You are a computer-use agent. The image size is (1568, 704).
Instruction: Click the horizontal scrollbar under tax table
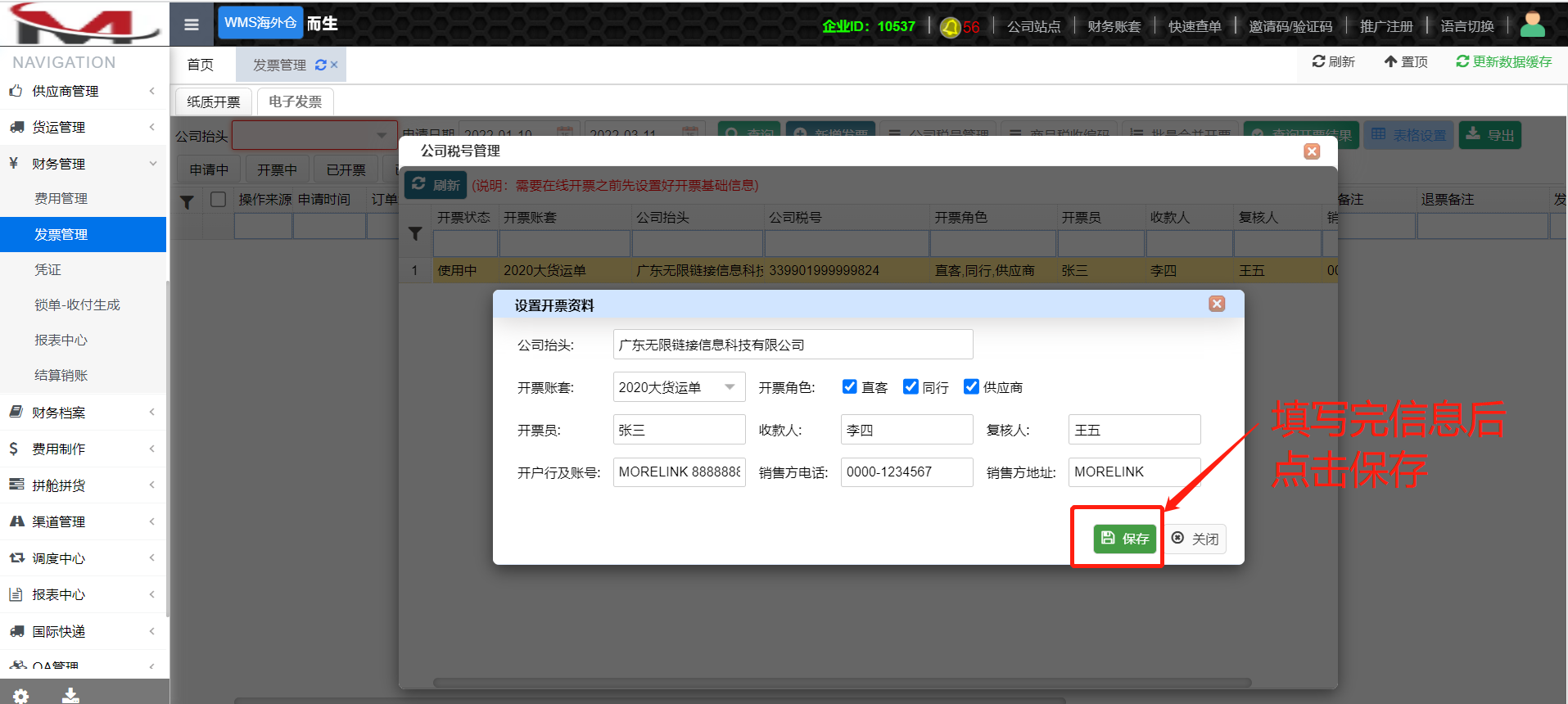(842, 683)
